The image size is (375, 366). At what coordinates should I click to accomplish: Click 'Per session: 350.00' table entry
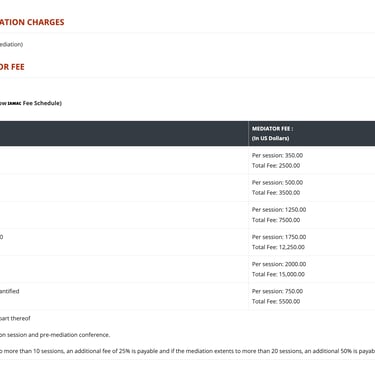[x=277, y=155]
